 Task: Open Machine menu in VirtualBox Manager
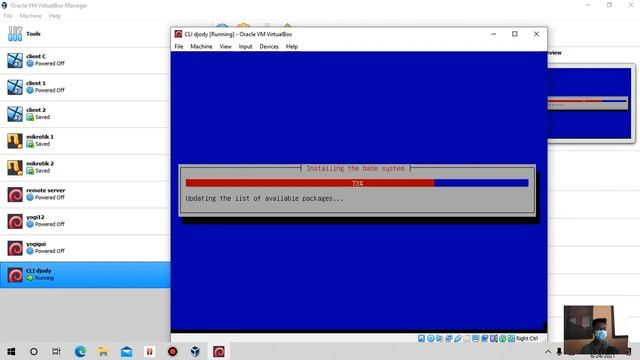31,16
